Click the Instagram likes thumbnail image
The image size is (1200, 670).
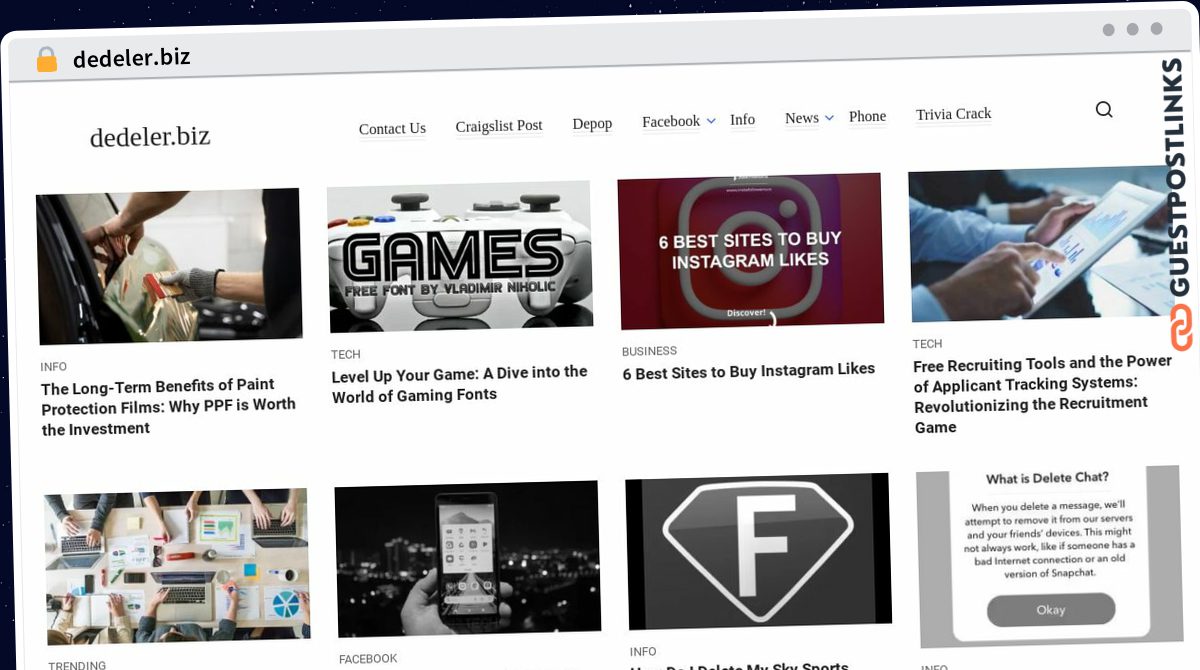pos(750,251)
